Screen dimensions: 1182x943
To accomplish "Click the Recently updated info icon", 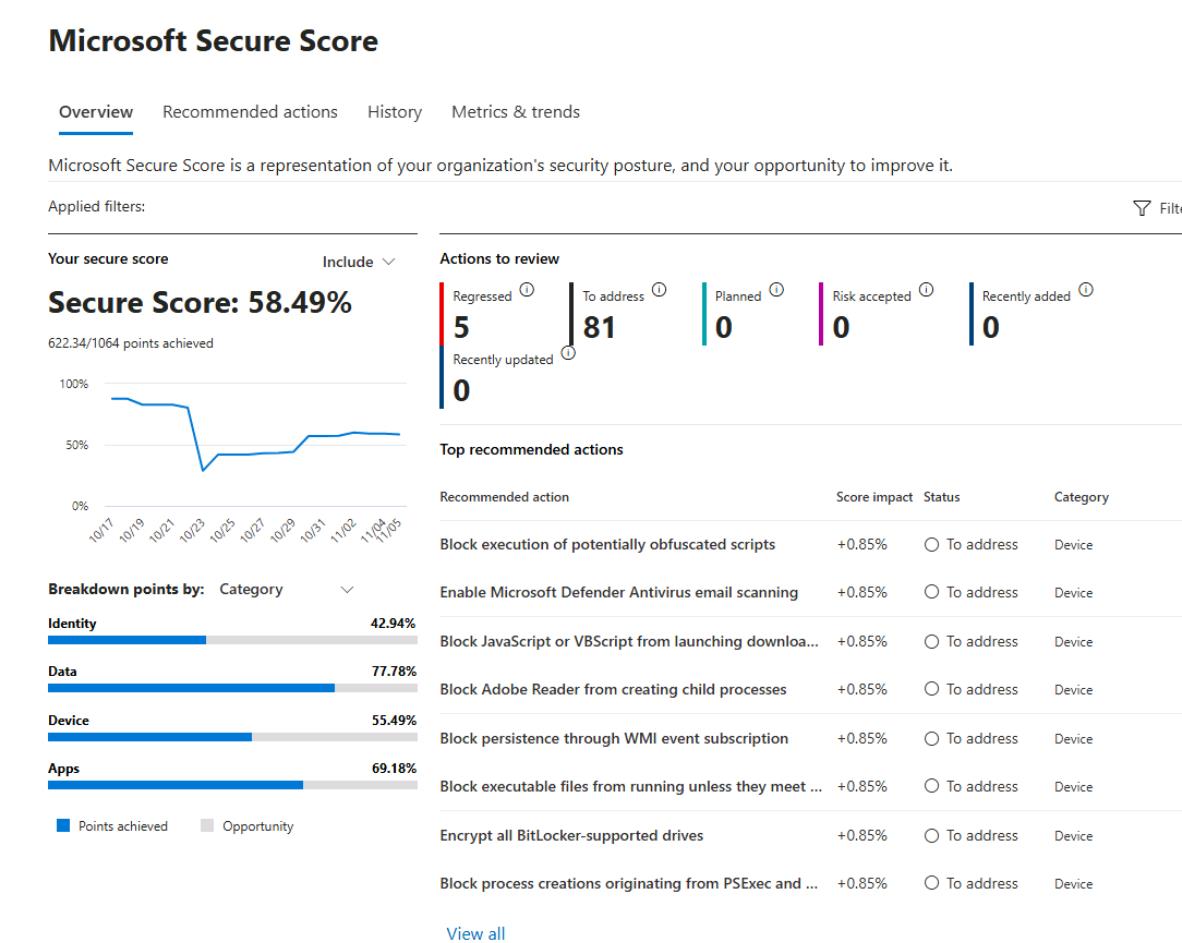I will pyautogui.click(x=567, y=353).
